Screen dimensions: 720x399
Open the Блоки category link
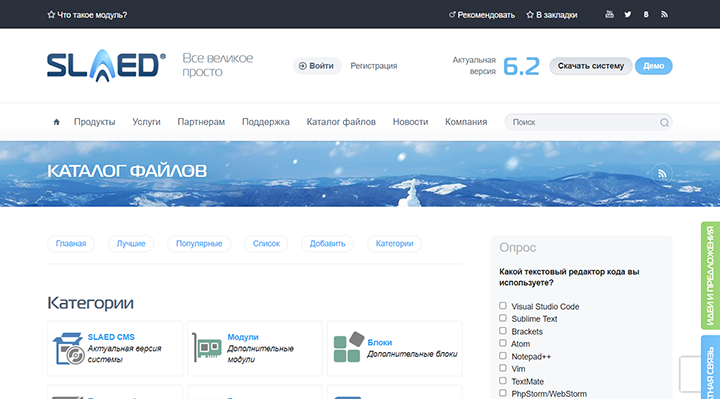pos(380,342)
